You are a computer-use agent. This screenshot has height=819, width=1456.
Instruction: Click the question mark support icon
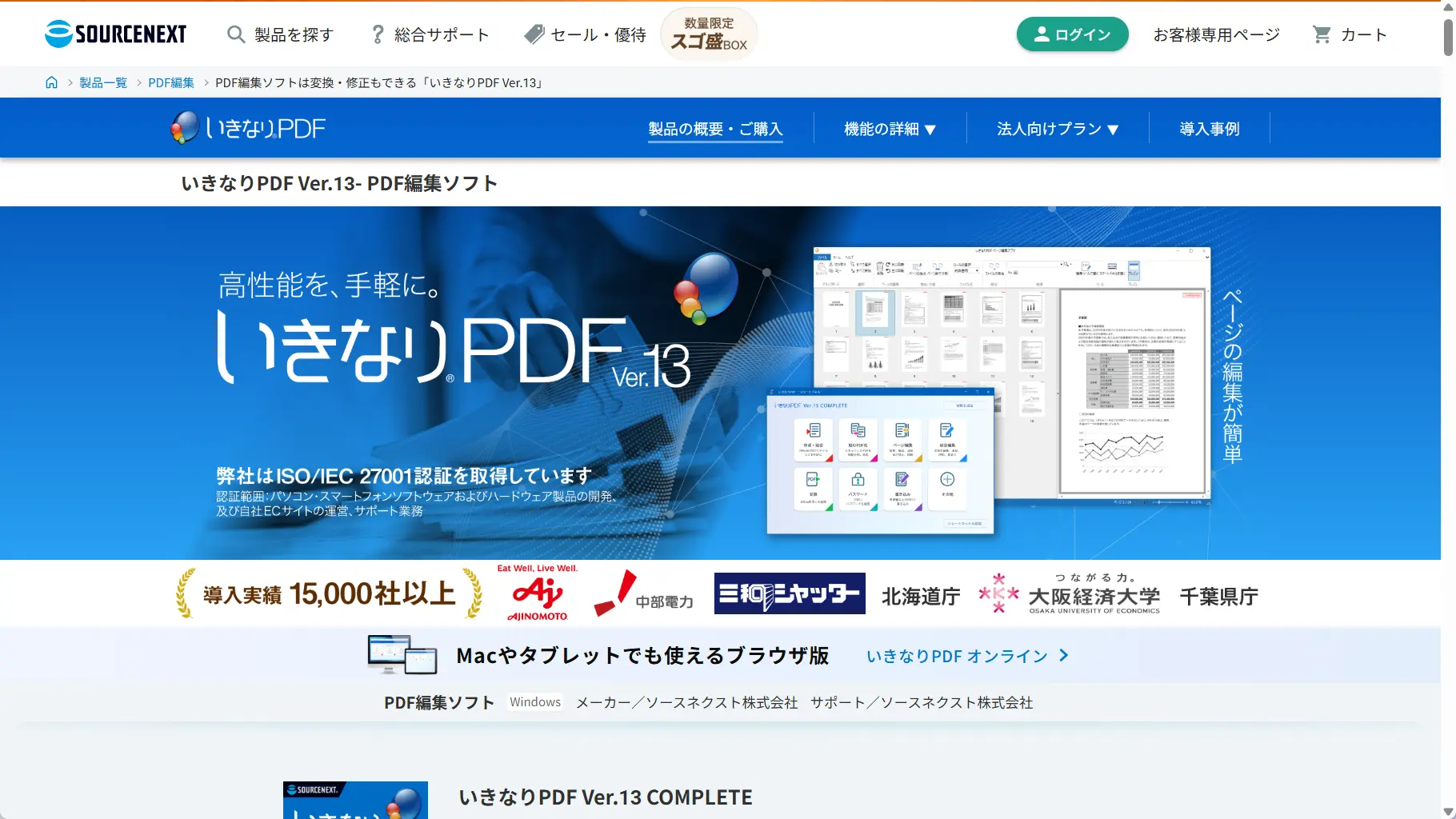point(378,34)
